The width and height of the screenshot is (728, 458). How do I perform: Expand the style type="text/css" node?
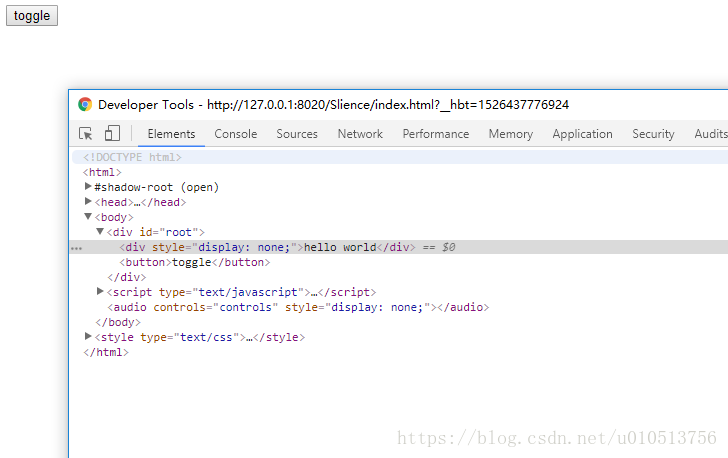point(88,336)
